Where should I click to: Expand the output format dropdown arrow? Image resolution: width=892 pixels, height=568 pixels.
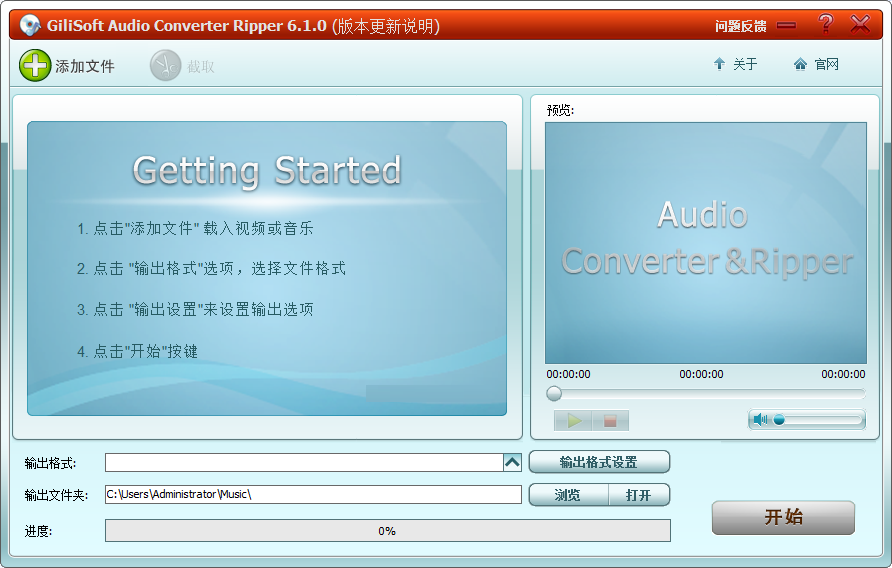click(x=513, y=462)
